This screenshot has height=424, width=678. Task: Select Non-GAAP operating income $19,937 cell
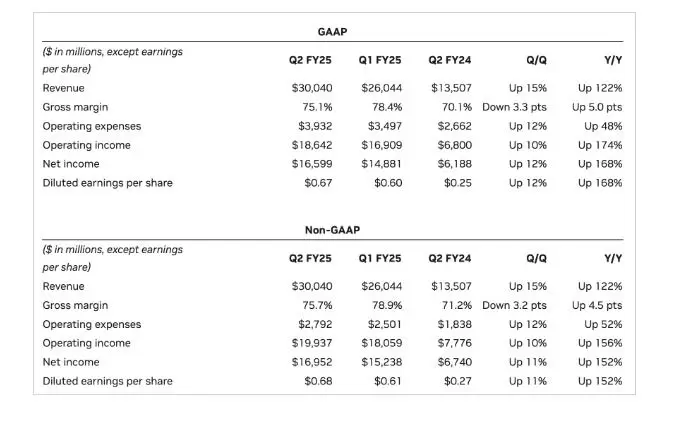click(x=311, y=343)
